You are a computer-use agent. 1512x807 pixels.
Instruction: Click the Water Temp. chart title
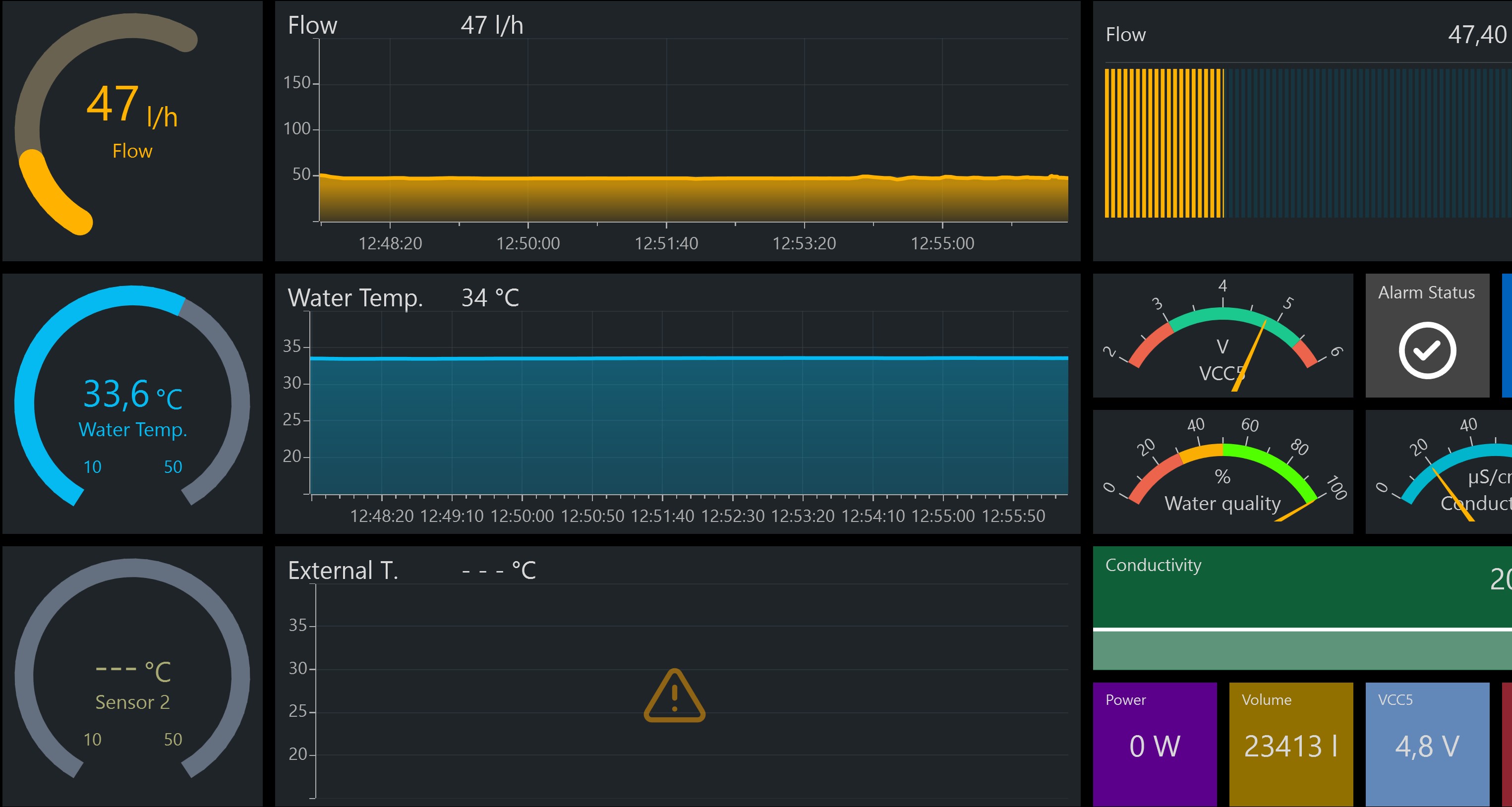tap(355, 298)
